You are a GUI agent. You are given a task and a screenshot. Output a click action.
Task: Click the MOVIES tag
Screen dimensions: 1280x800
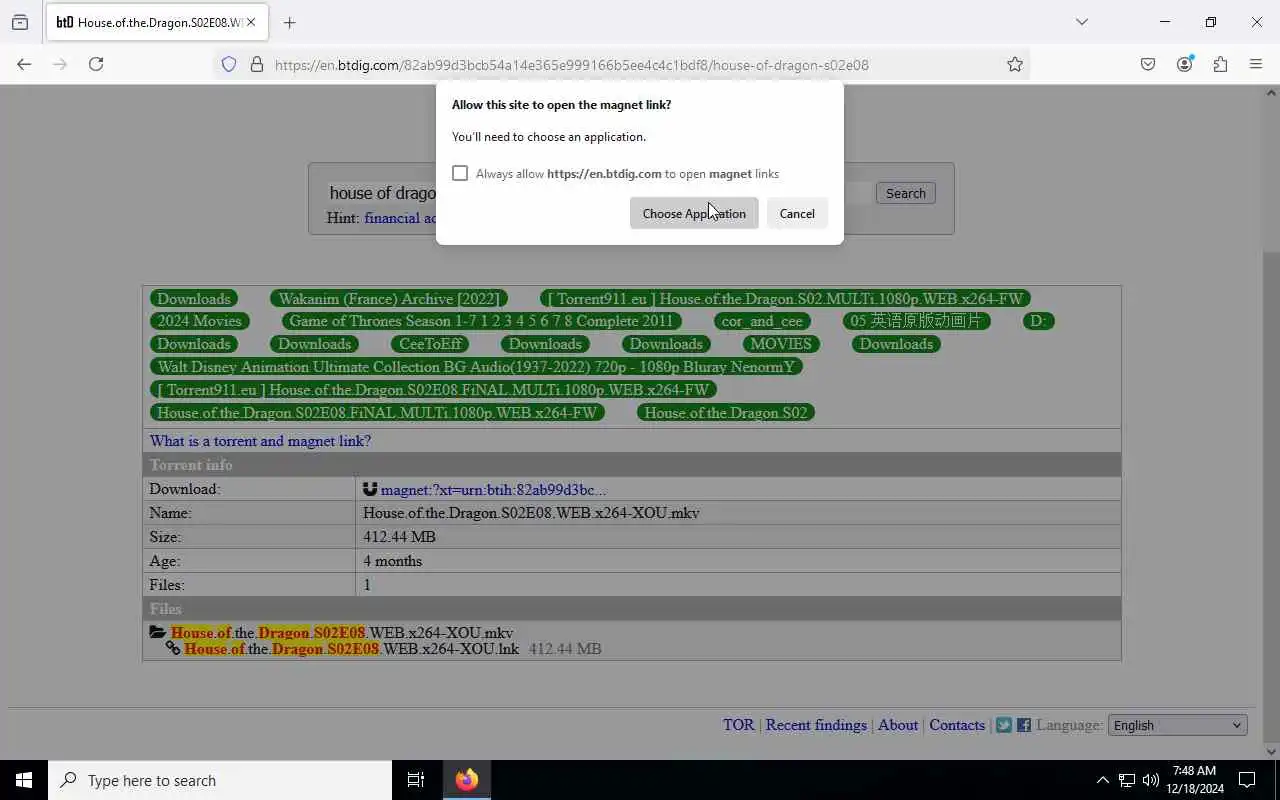781,344
